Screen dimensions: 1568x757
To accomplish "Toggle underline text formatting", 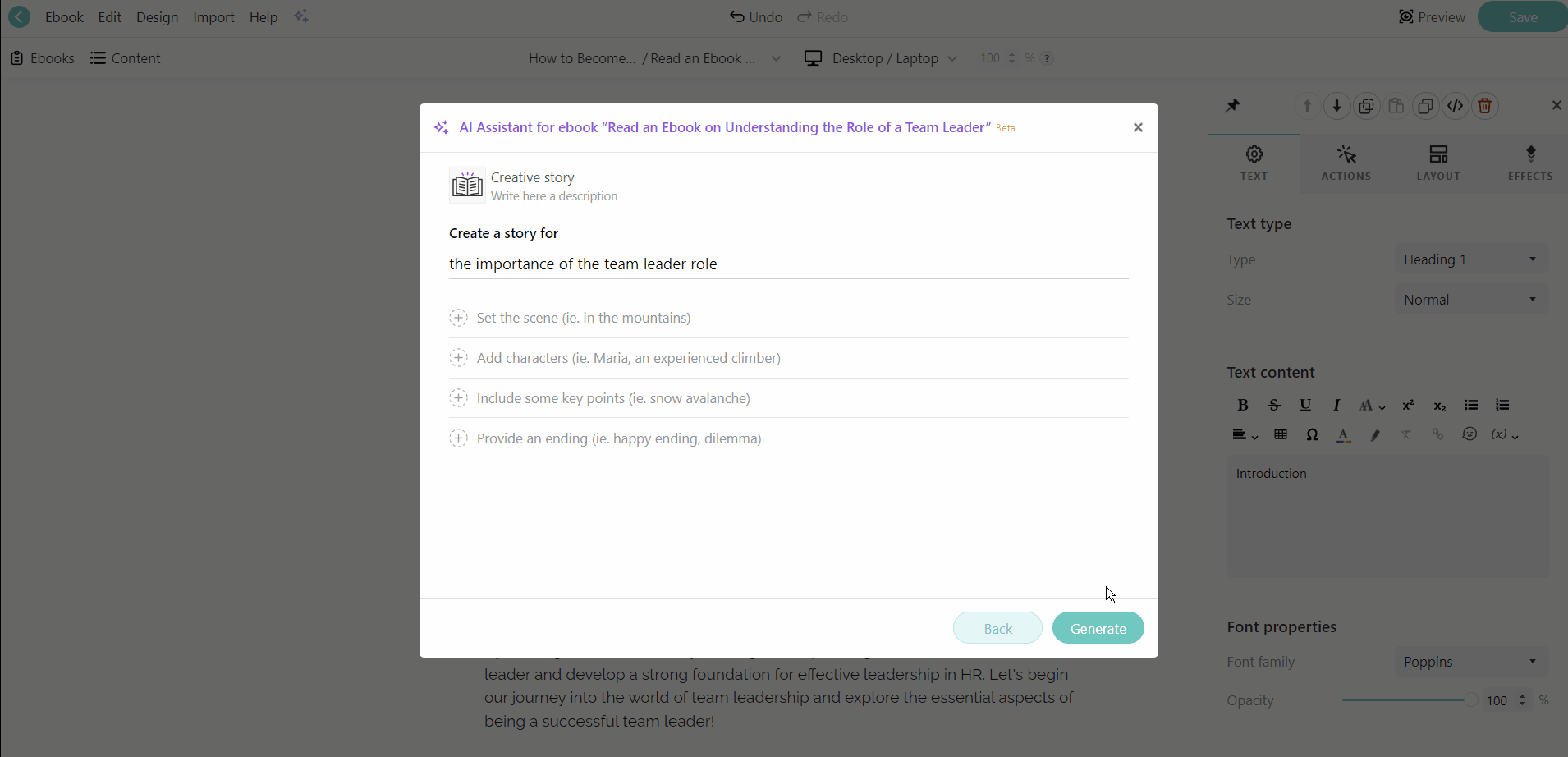I will pyautogui.click(x=1305, y=405).
